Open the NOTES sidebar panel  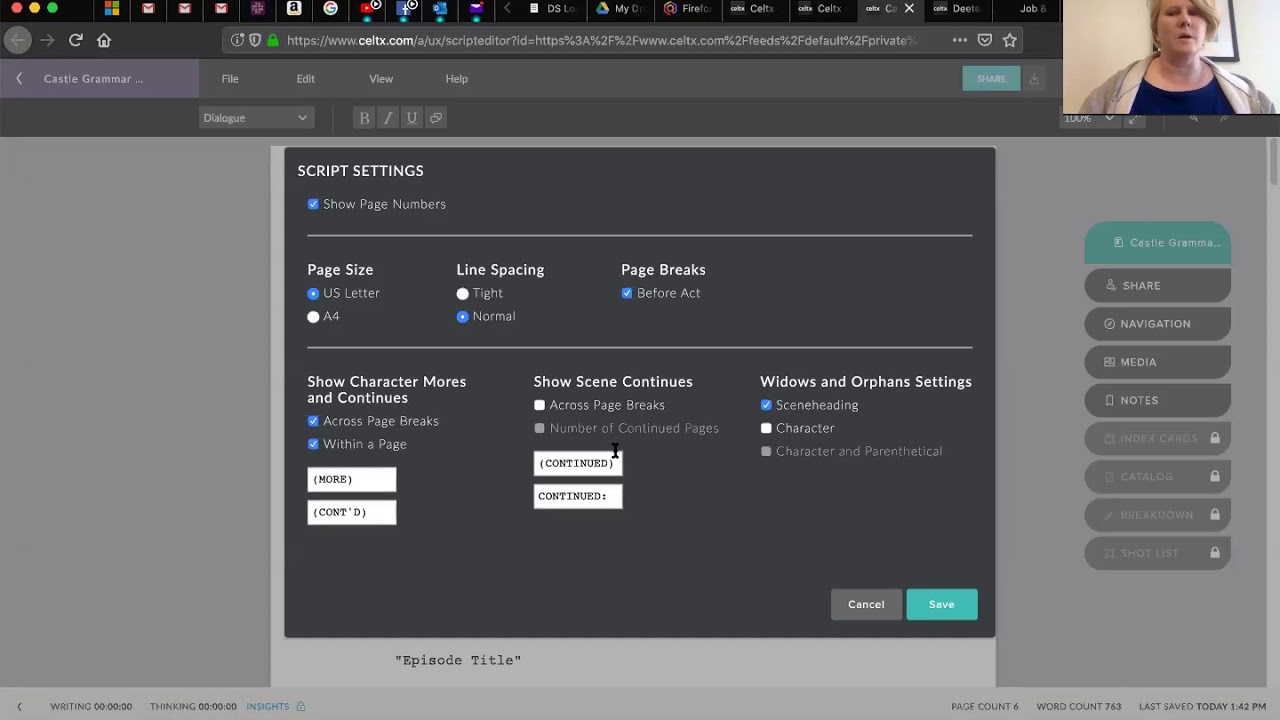point(1158,400)
